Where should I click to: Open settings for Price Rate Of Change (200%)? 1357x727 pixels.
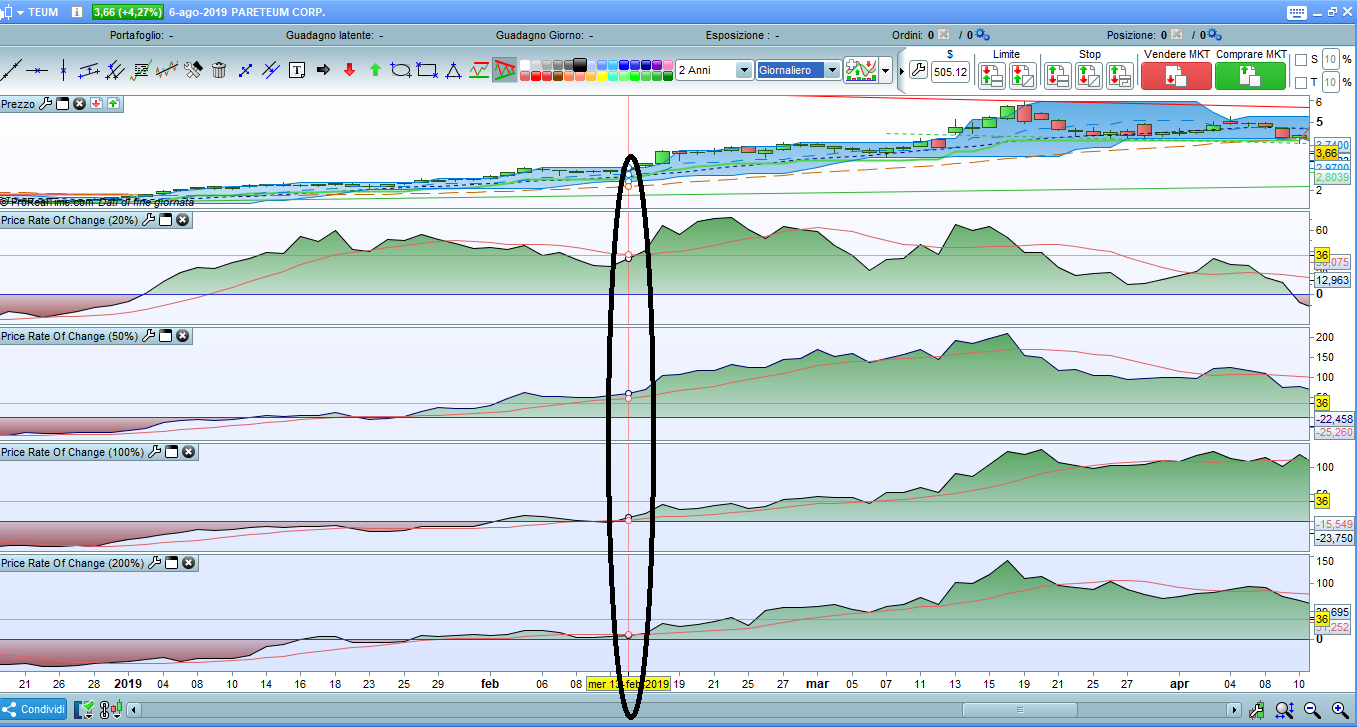click(x=155, y=563)
